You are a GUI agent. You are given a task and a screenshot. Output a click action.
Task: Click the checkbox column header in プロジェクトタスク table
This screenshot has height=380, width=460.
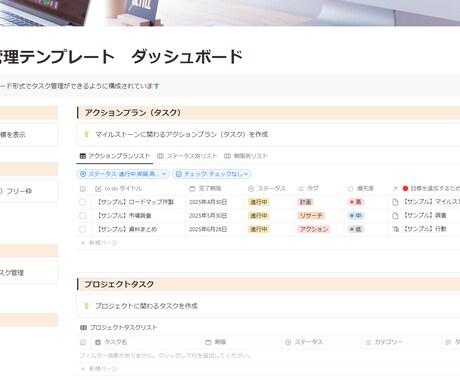point(83,342)
